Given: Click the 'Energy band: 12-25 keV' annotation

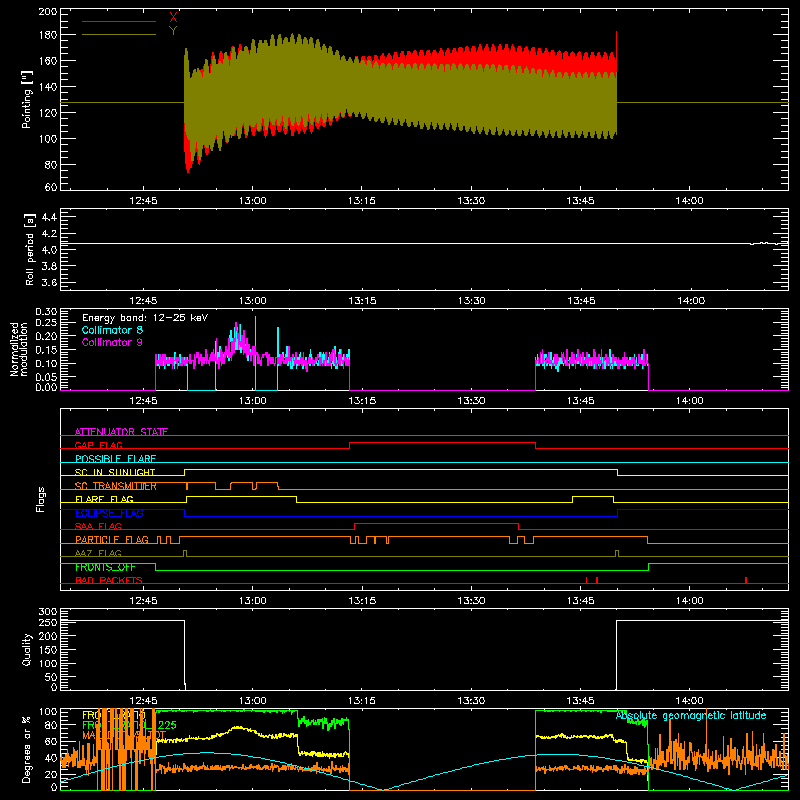Looking at the screenshot, I should (x=145, y=318).
